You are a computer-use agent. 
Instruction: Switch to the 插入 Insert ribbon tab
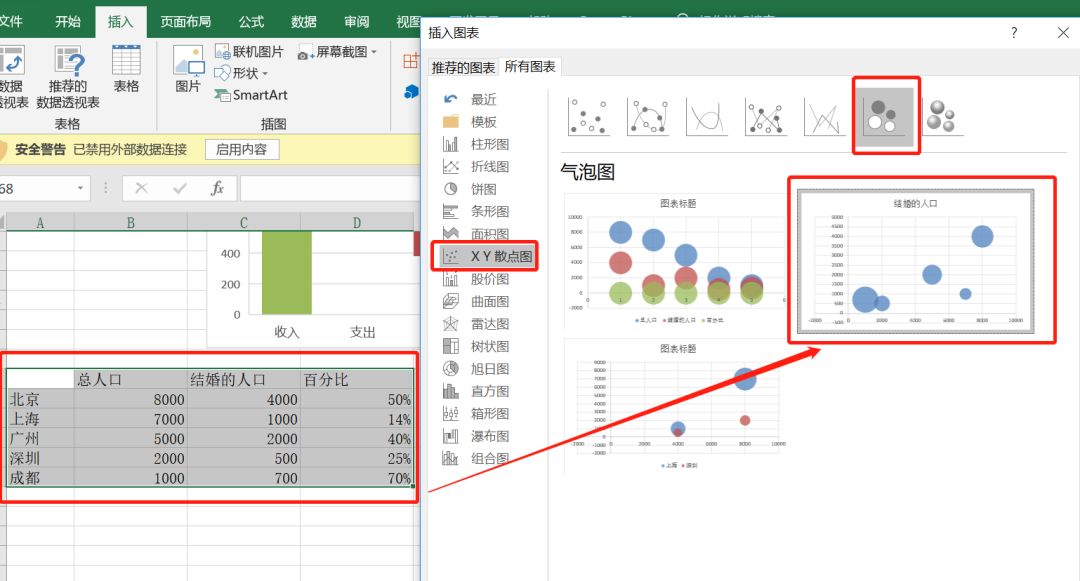(120, 21)
